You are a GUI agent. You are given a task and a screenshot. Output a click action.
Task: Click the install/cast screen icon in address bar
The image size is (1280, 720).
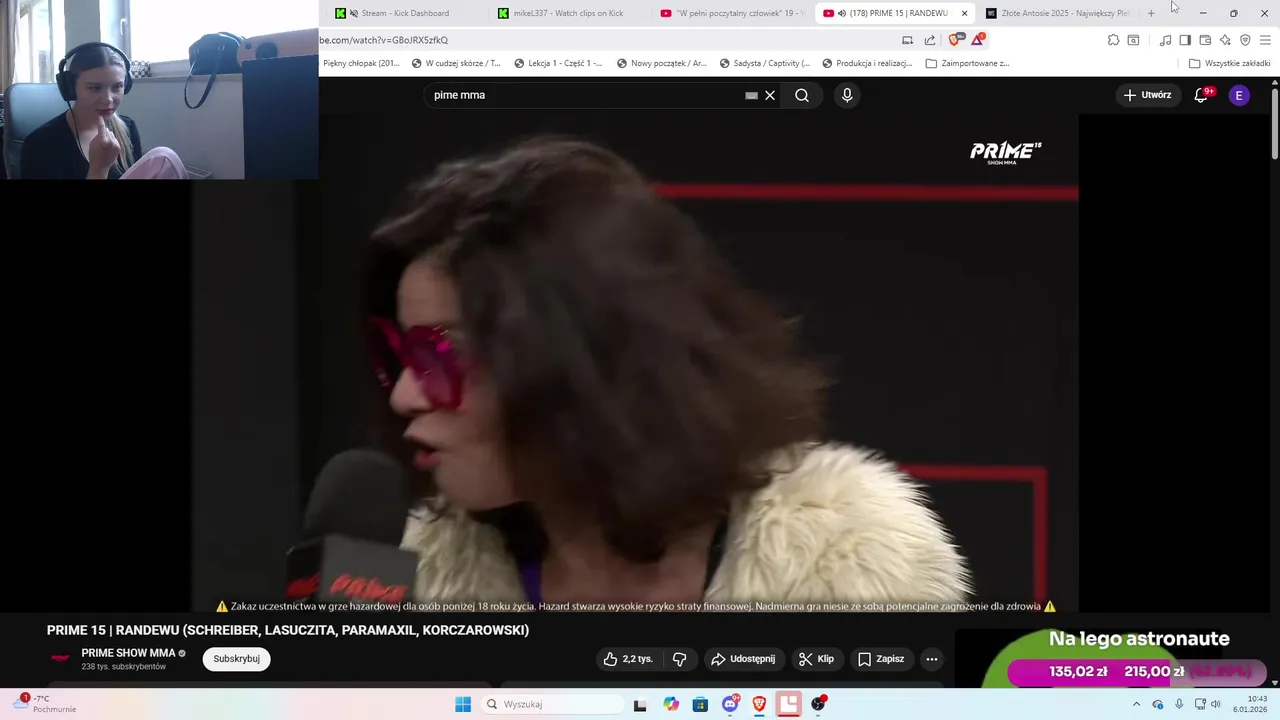click(x=907, y=40)
